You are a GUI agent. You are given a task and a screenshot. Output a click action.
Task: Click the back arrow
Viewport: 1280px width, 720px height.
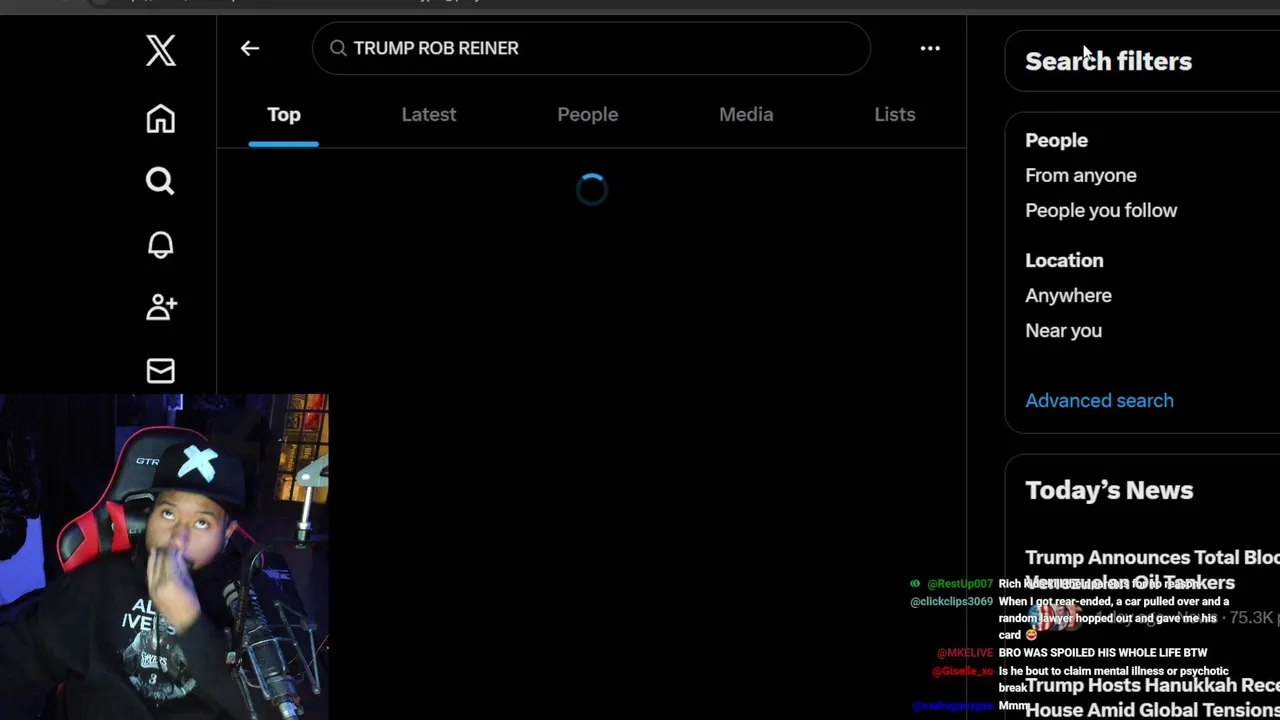click(250, 48)
